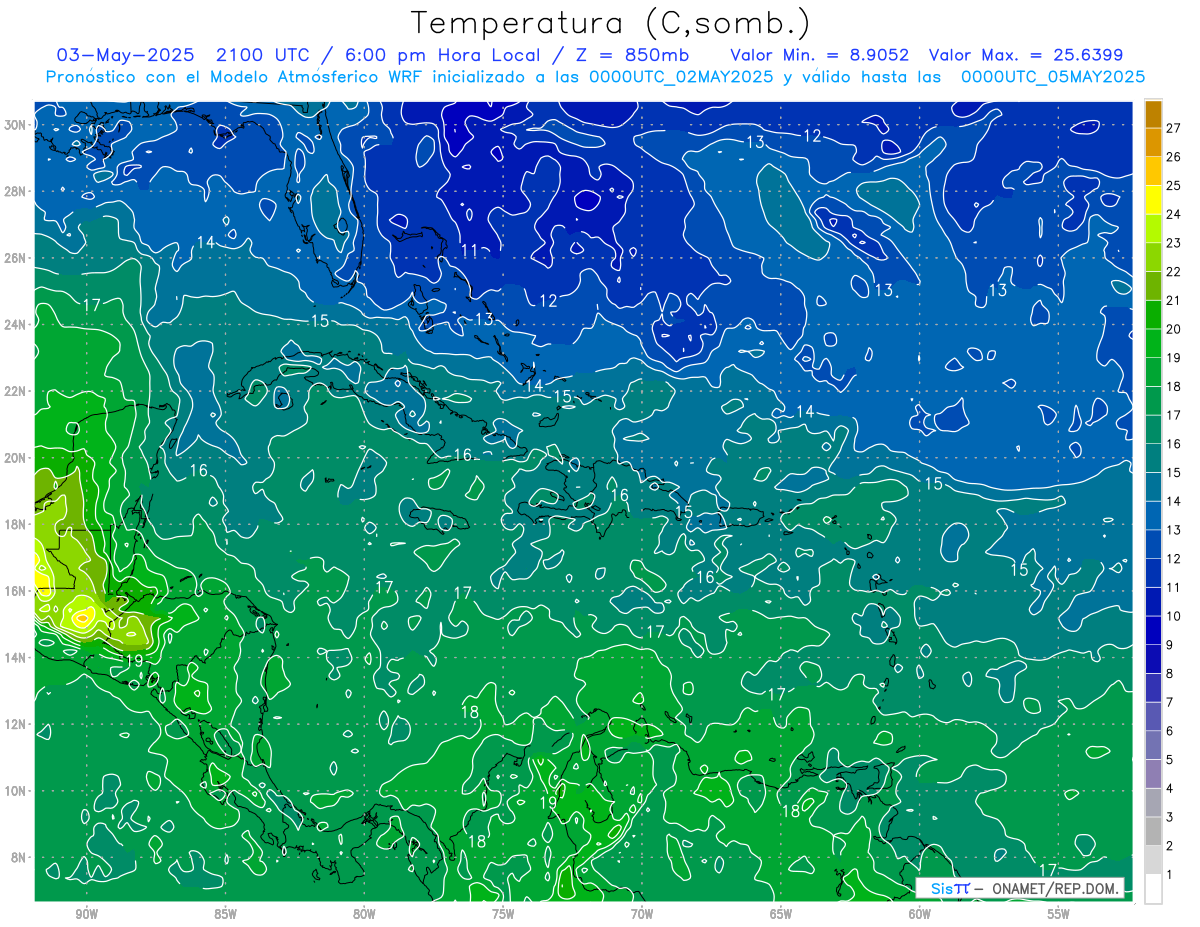Image resolution: width=1200 pixels, height=927 pixels.
Task: Click the '20' label on the color legend
Action: tap(1173, 329)
